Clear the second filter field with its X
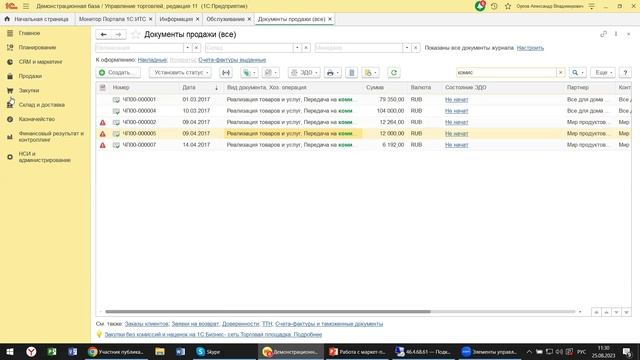 tap(306, 48)
